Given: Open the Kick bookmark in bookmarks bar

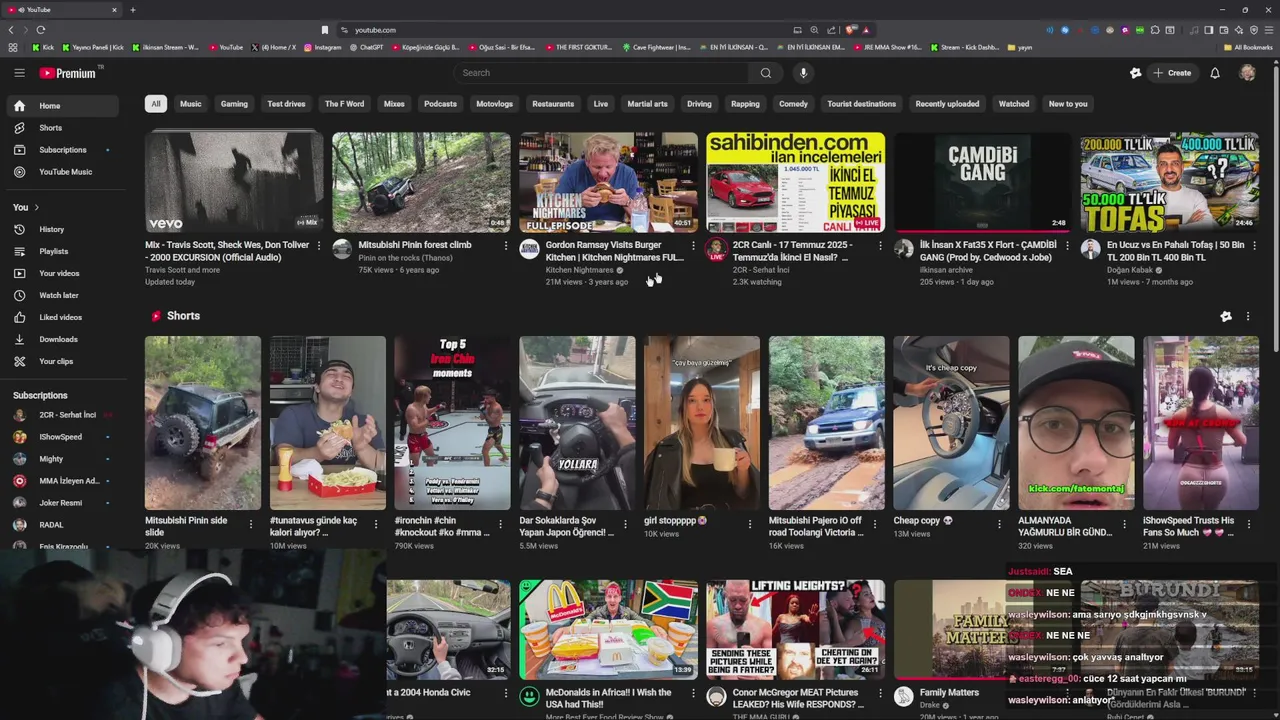Looking at the screenshot, I should 43,47.
